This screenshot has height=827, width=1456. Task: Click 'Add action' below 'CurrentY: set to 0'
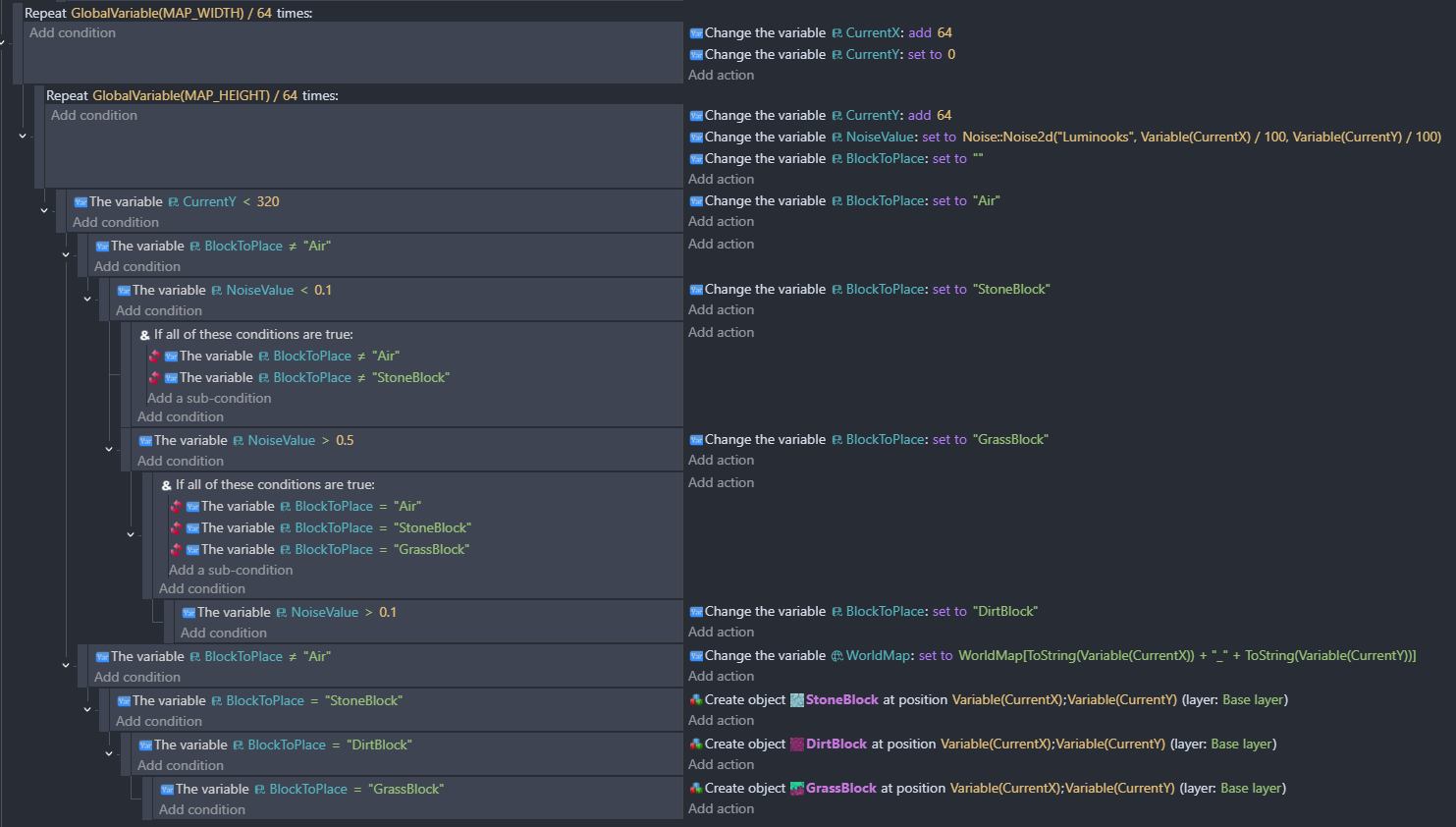click(x=721, y=76)
